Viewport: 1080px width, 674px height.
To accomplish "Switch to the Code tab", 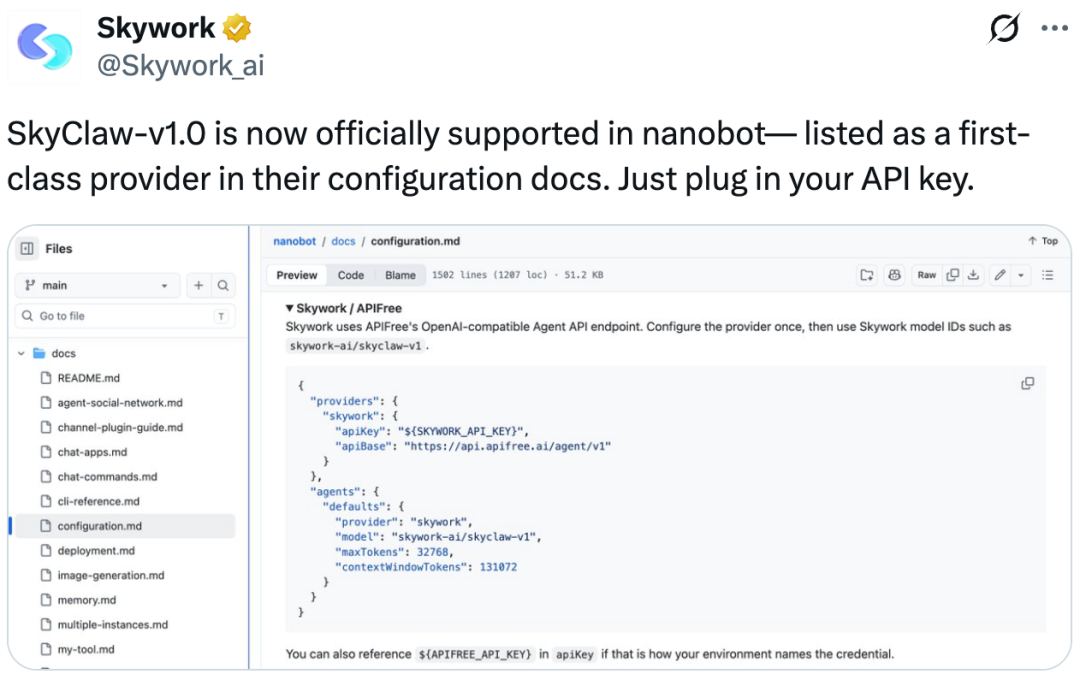I will [351, 275].
